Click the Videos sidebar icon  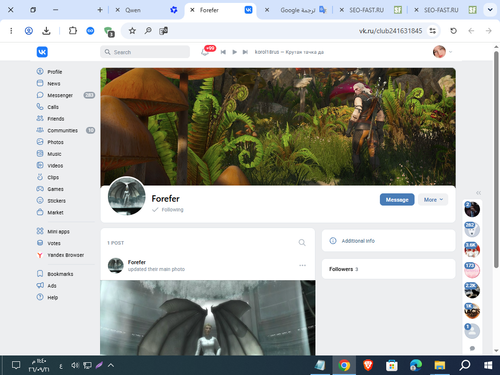40,165
